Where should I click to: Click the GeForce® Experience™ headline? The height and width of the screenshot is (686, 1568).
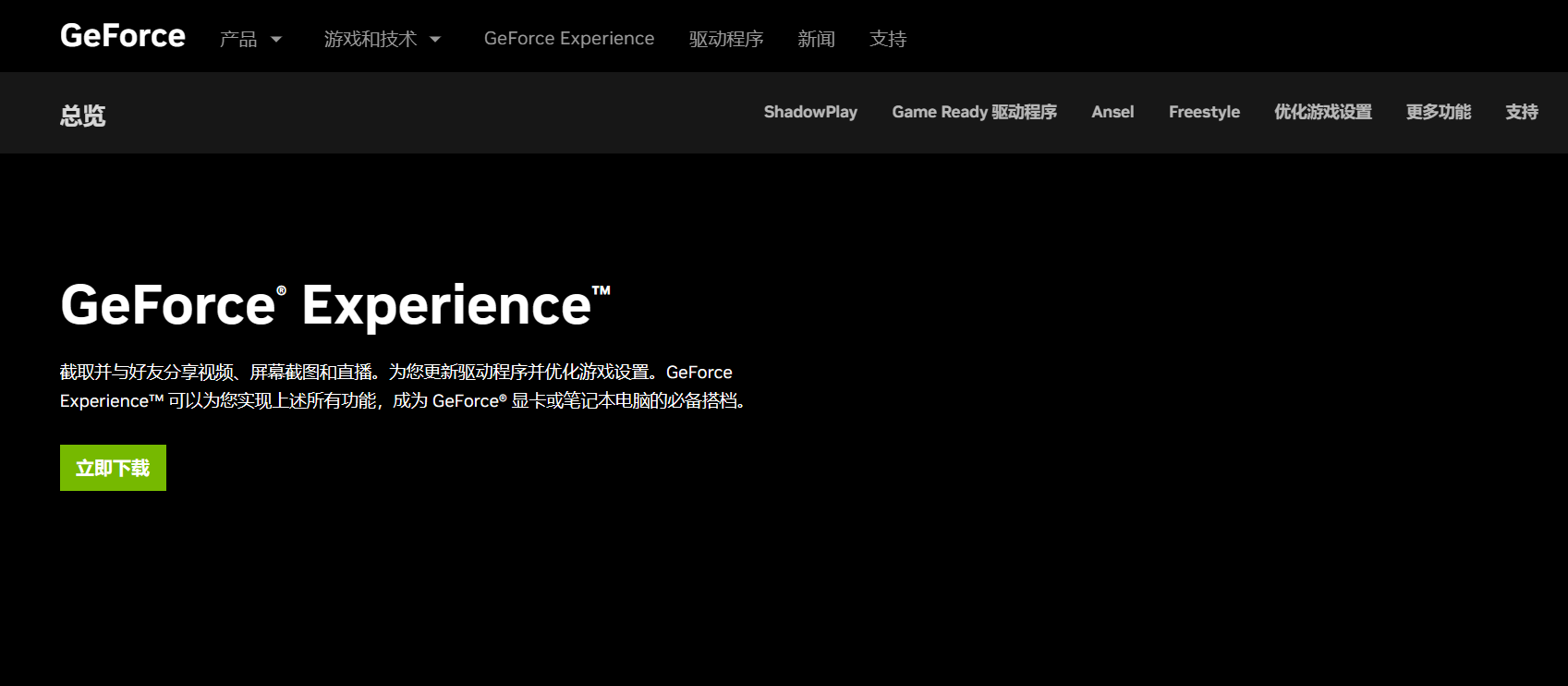pos(335,305)
